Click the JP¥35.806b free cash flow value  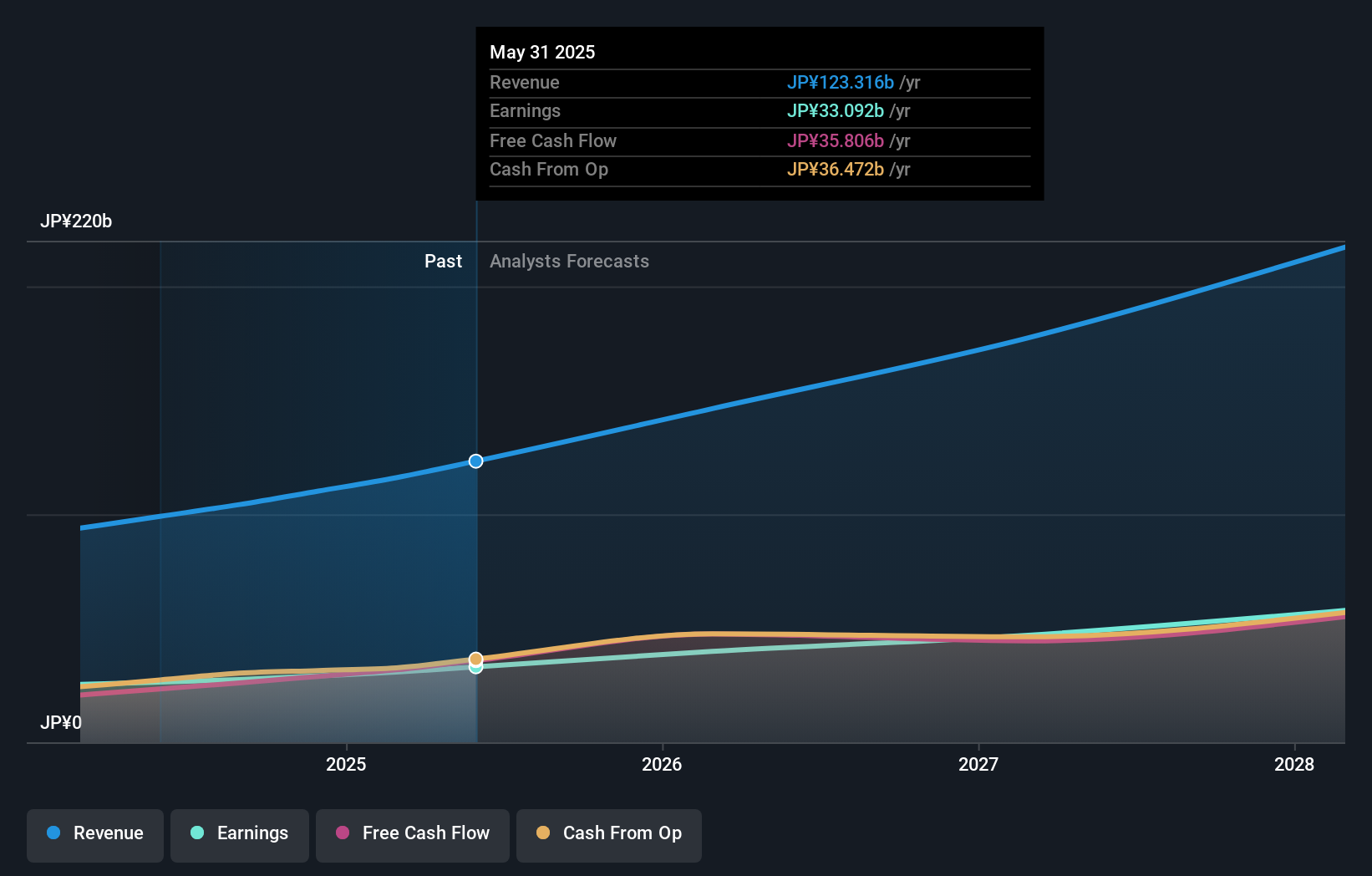click(x=836, y=141)
